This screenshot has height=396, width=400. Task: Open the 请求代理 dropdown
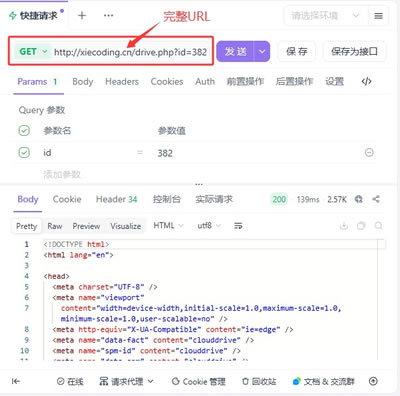pyautogui.click(x=127, y=381)
